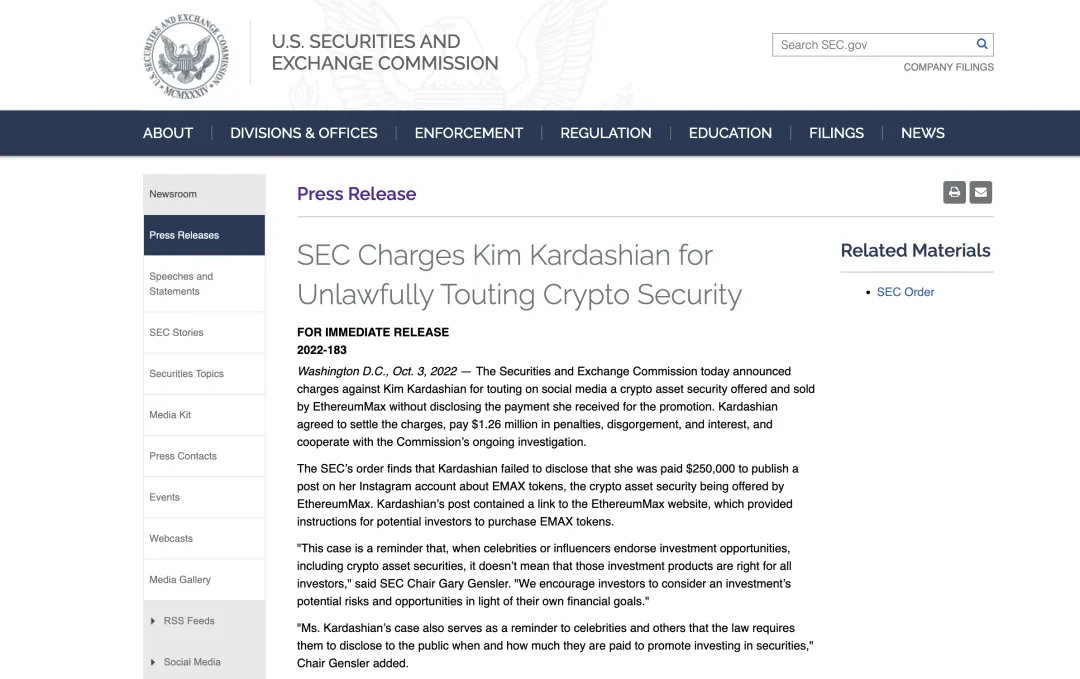Open the Enforcement menu

click(x=468, y=133)
